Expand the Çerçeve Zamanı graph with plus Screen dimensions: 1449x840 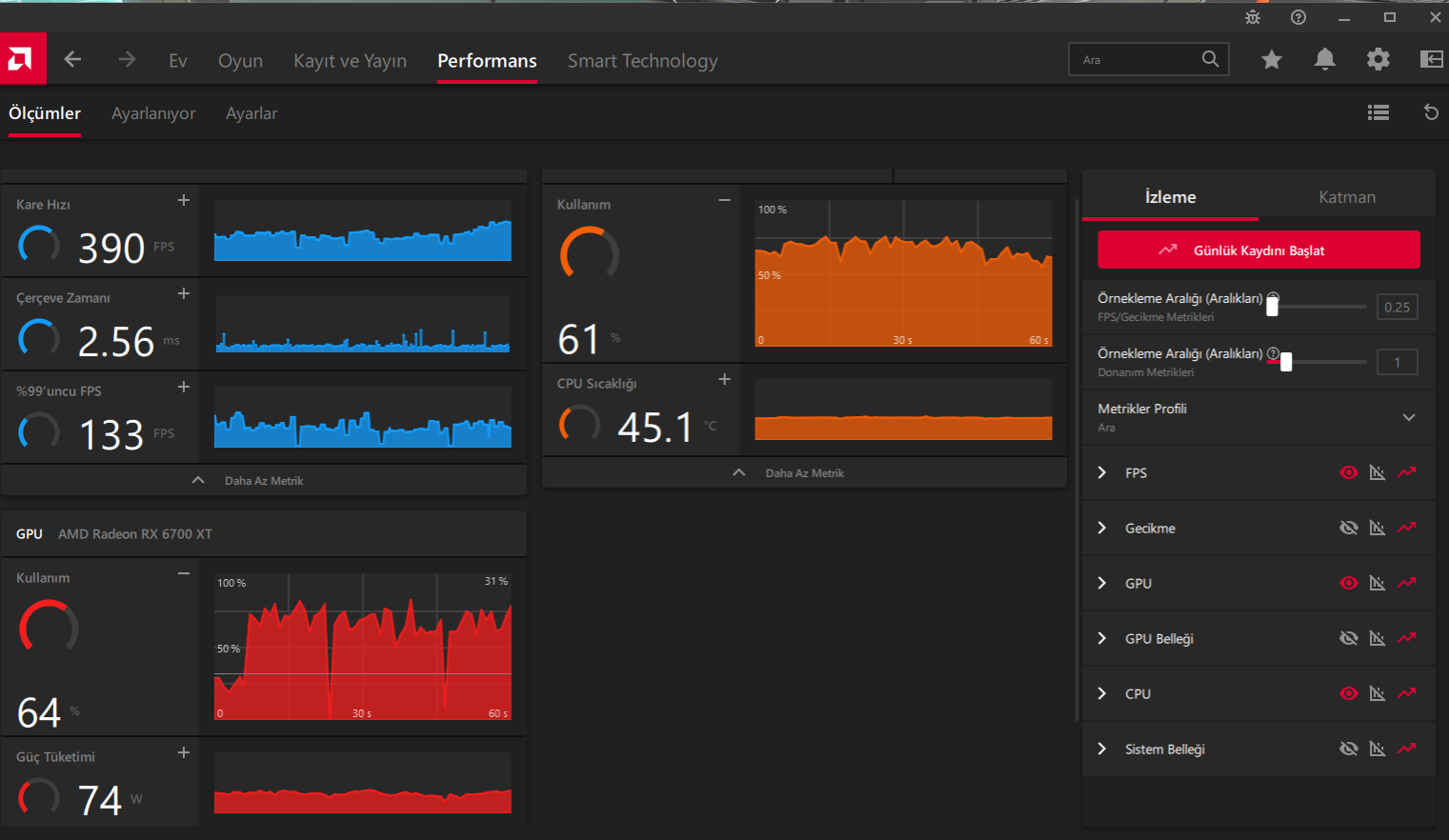tap(184, 293)
